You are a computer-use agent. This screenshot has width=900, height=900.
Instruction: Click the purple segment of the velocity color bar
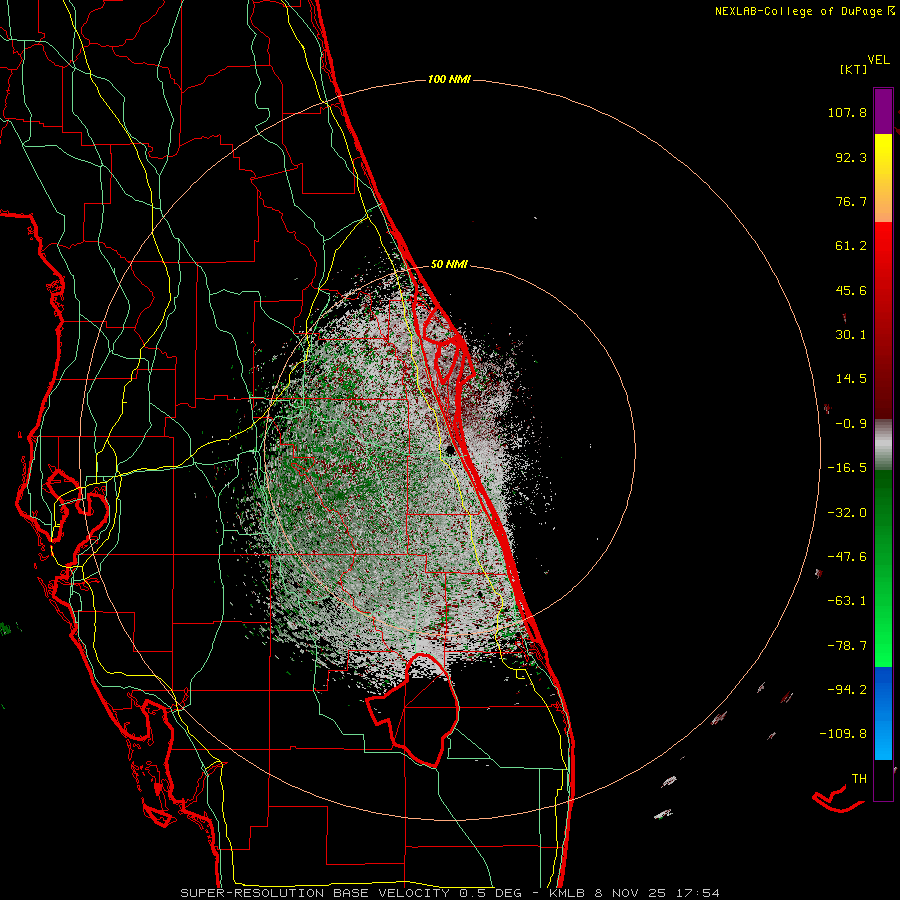click(x=883, y=111)
